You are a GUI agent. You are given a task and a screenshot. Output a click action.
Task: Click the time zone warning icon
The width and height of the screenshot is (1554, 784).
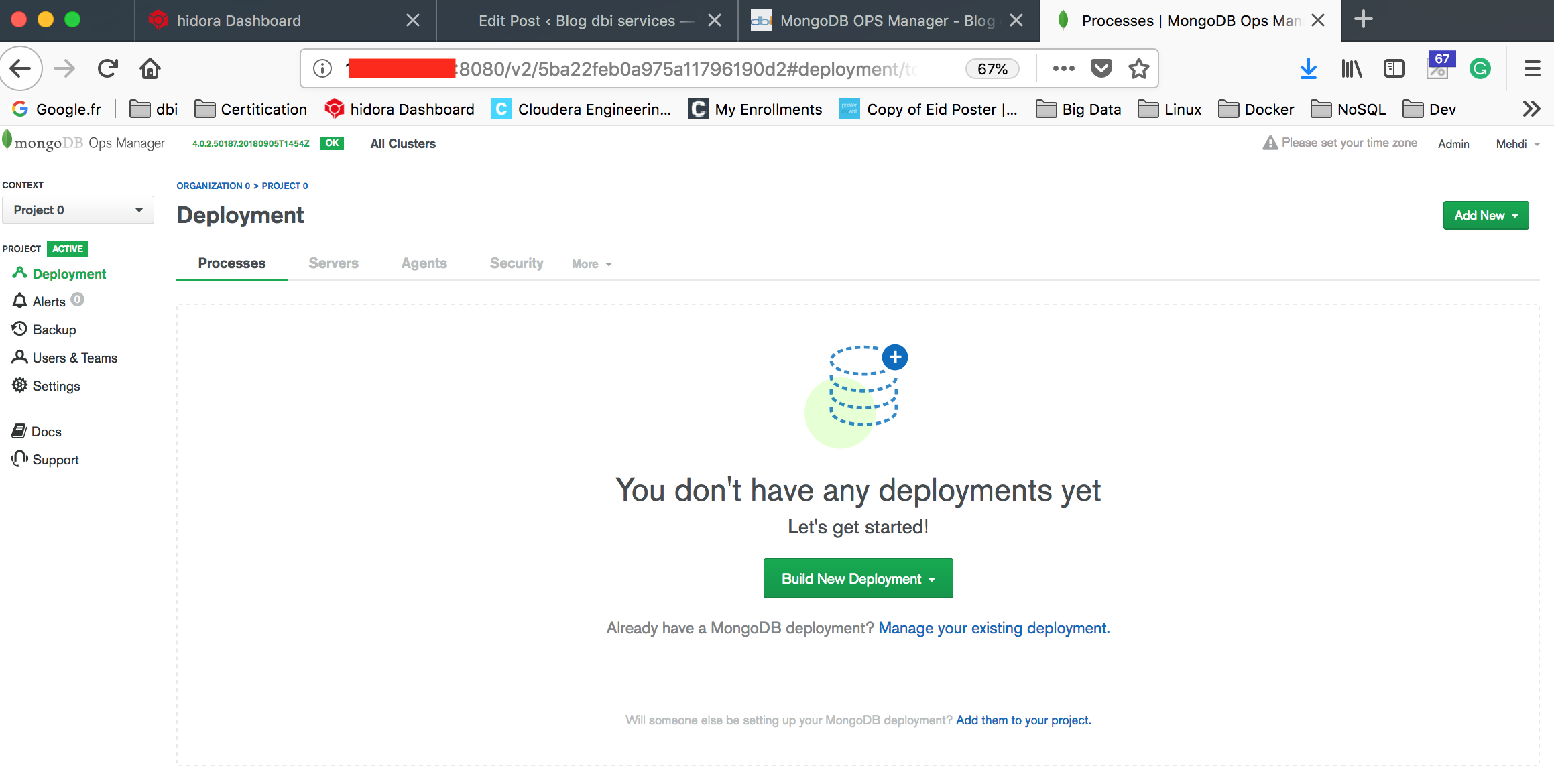(x=1270, y=143)
